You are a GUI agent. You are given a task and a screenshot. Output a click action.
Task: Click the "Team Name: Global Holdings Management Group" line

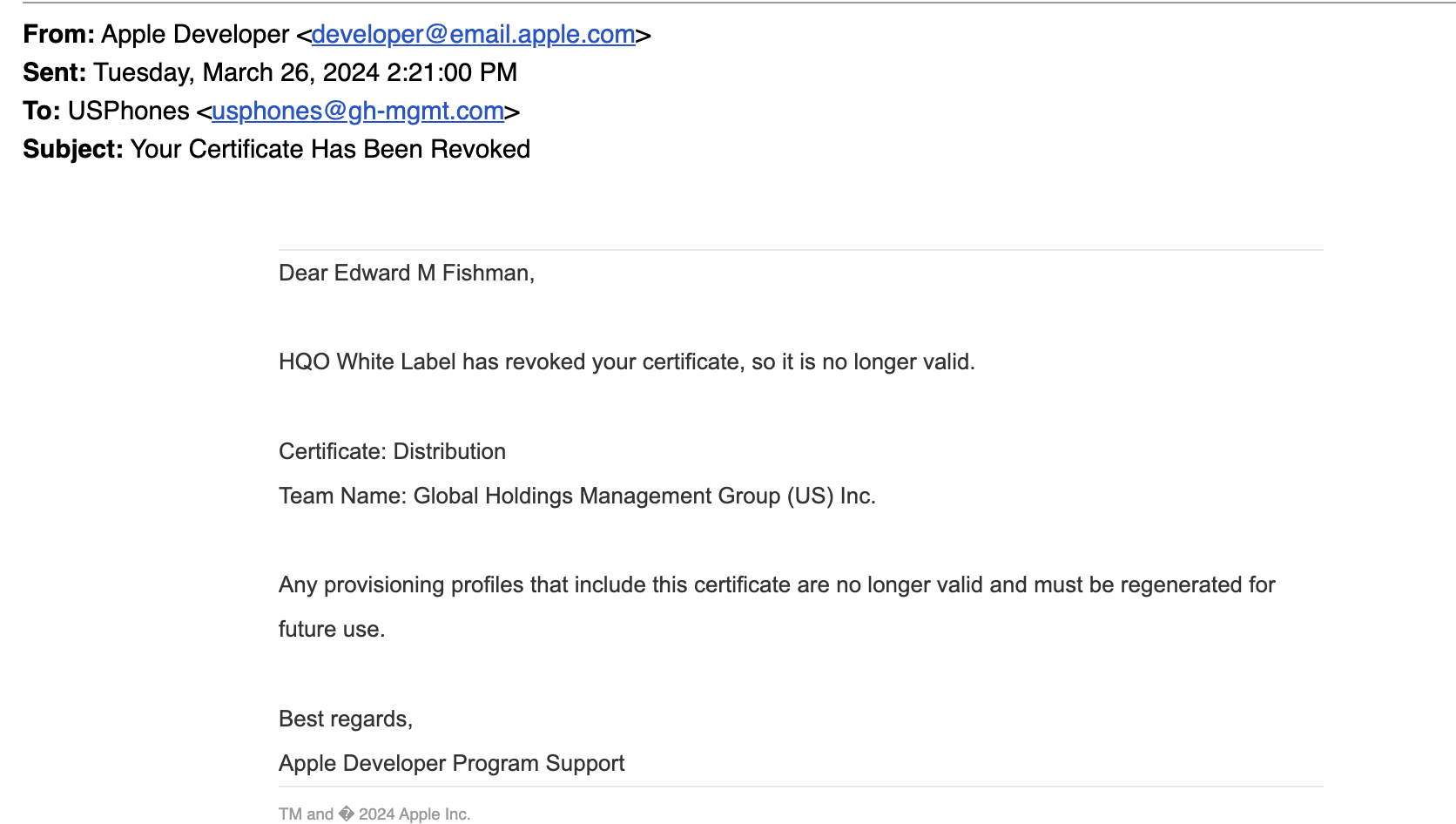click(576, 496)
